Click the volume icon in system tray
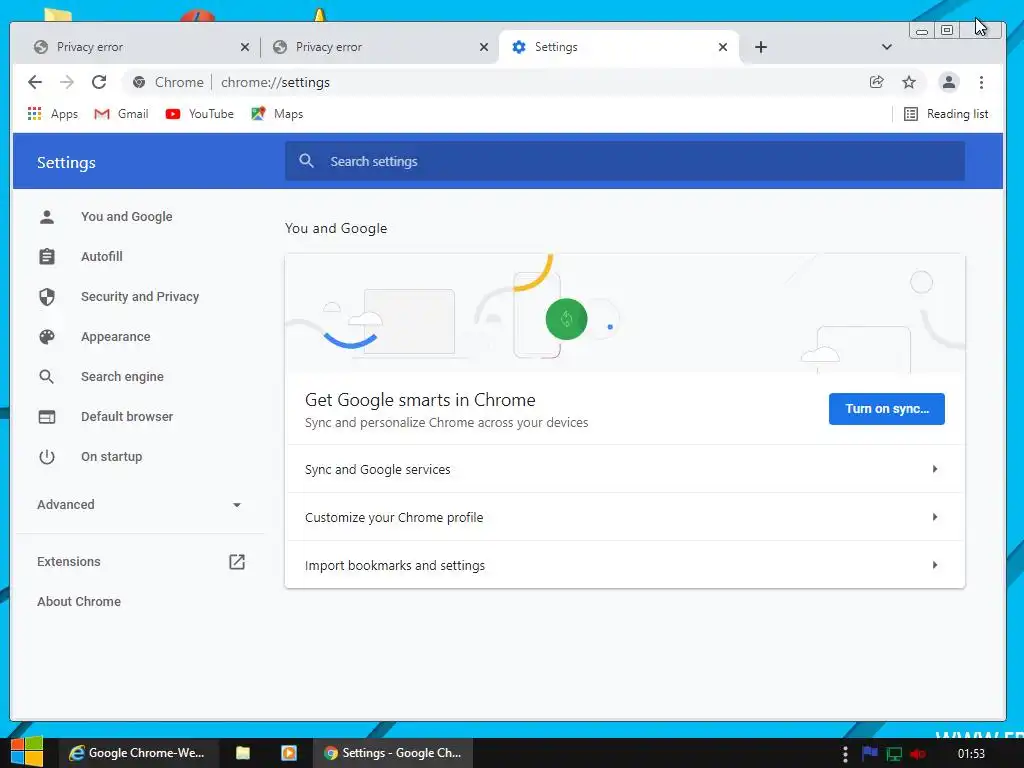This screenshot has width=1024, height=768. pyautogui.click(x=918, y=754)
